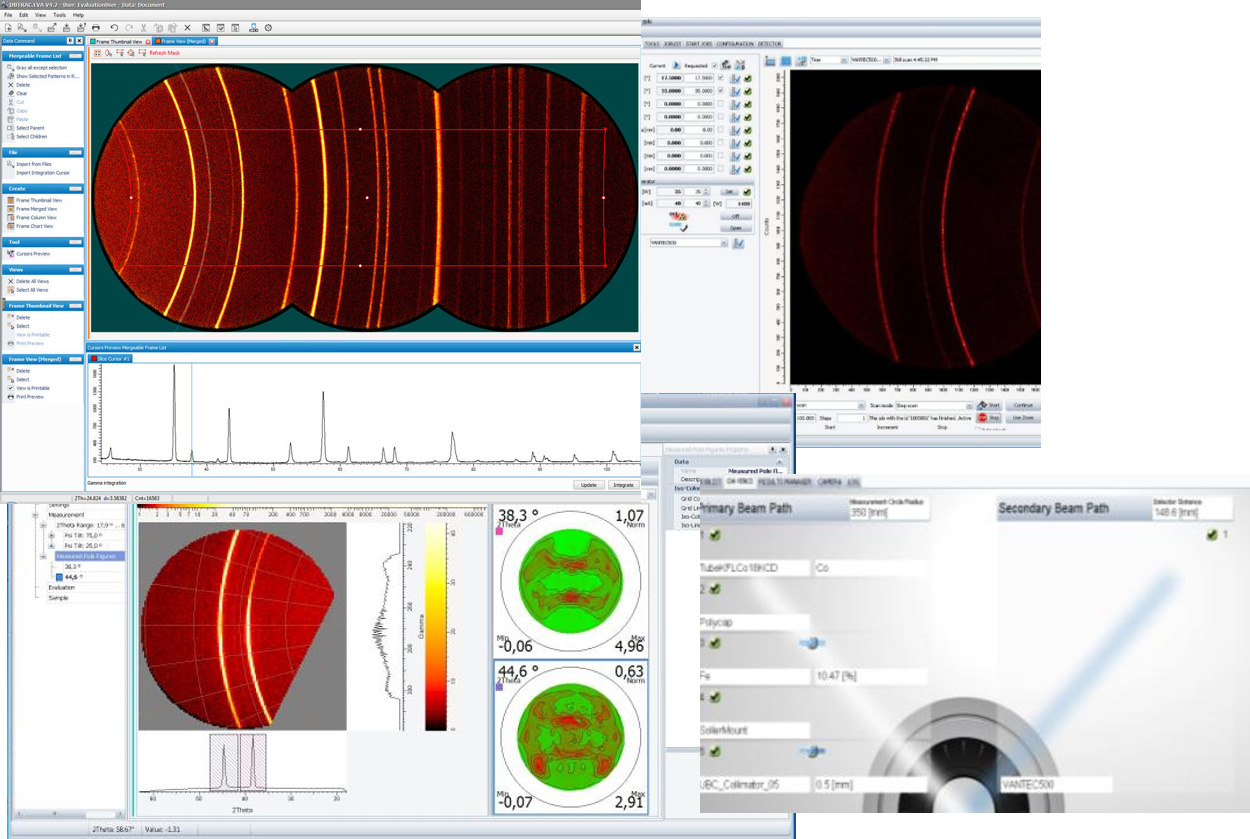The height and width of the screenshot is (839, 1250).
Task: Select Measured Pole Figures tree item
Action: [x=90, y=556]
